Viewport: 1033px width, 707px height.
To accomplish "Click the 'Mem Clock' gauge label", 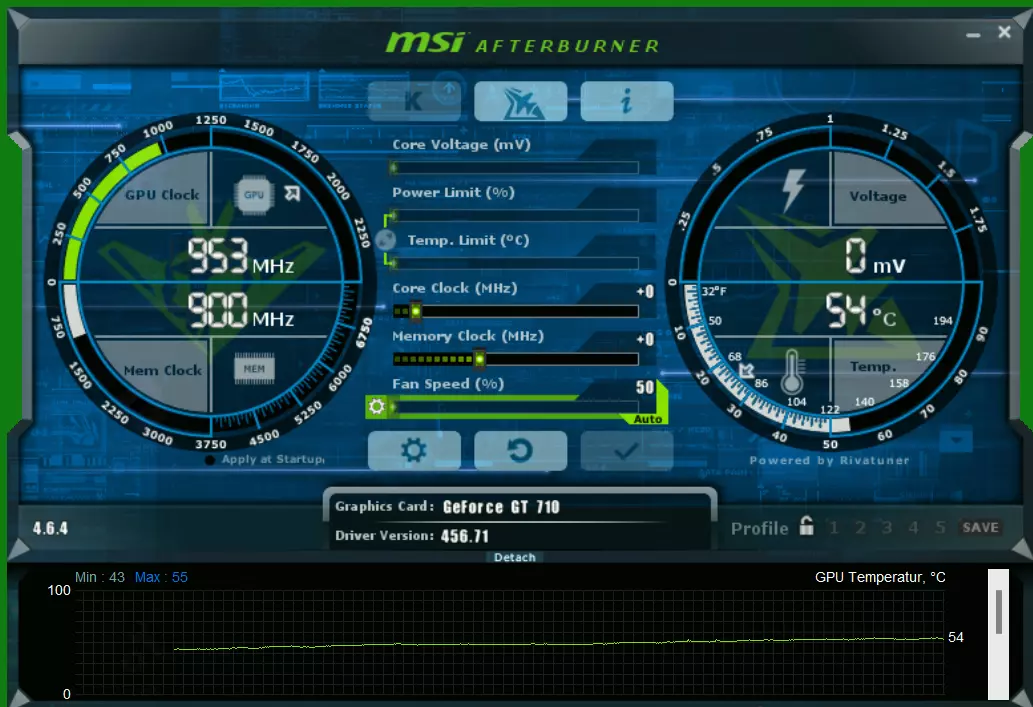I will (x=163, y=371).
